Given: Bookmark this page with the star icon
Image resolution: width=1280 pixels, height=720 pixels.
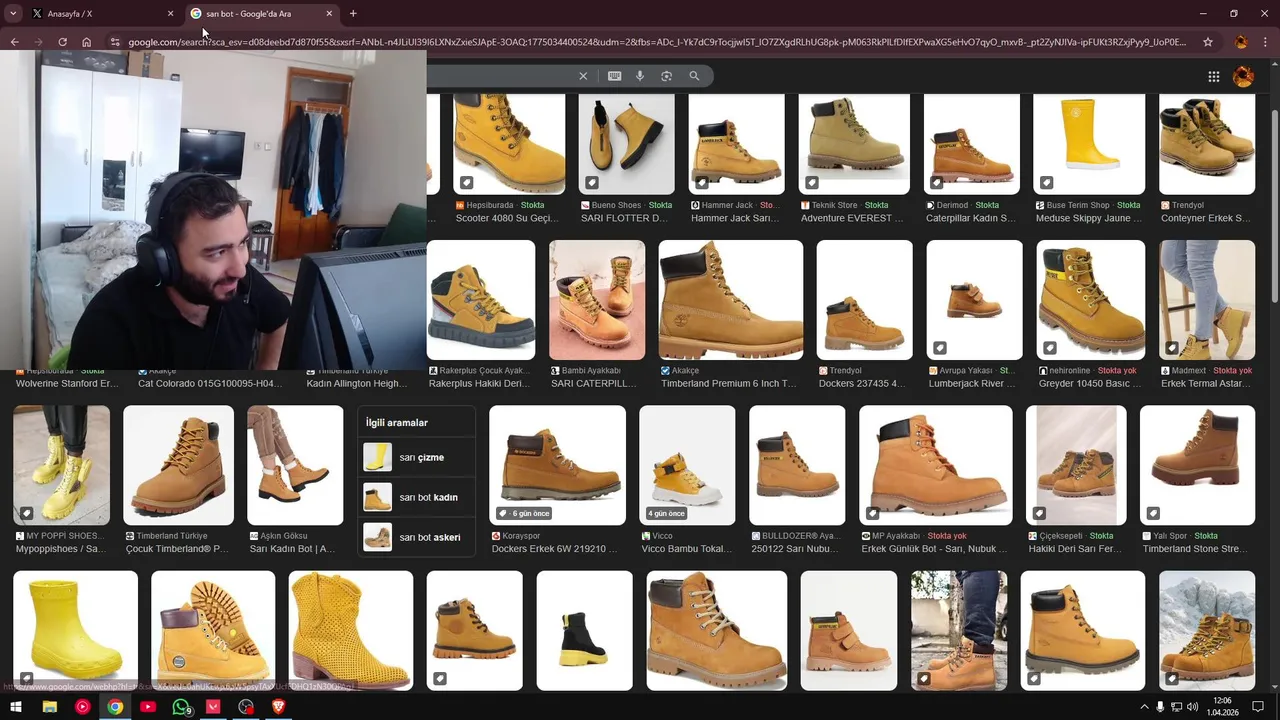Looking at the screenshot, I should [x=1208, y=42].
